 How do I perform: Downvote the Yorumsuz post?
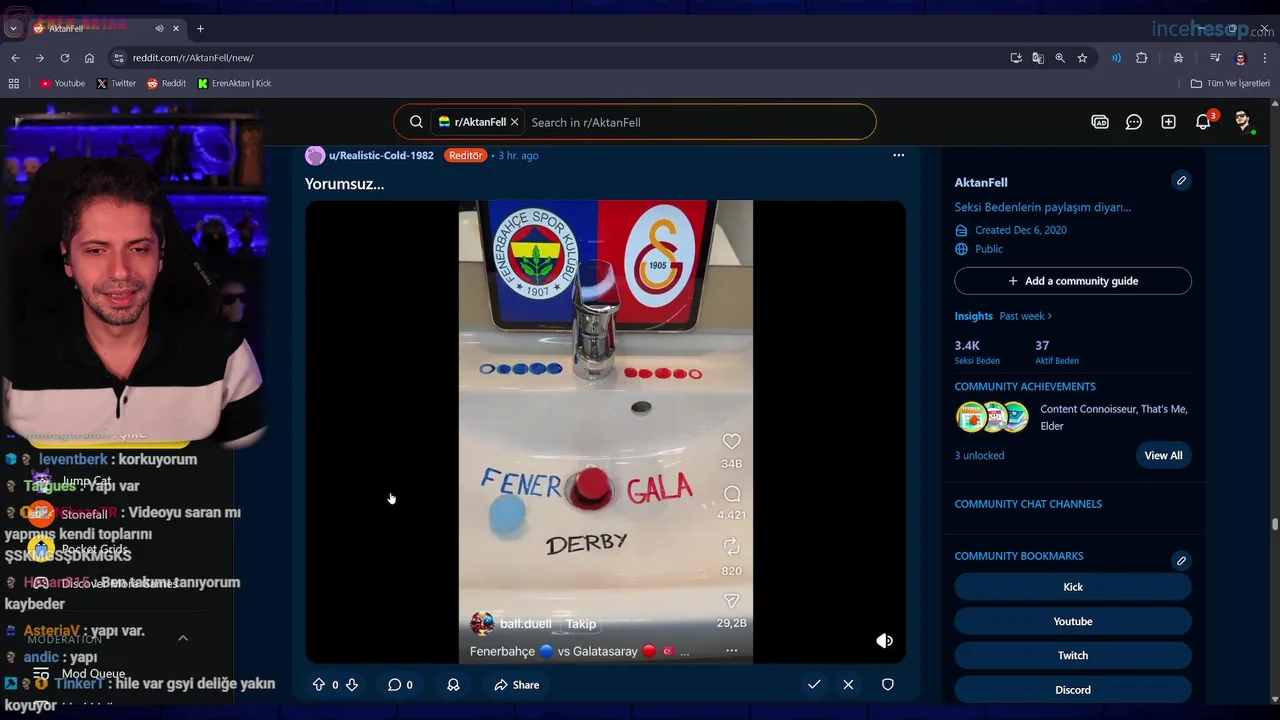point(351,685)
